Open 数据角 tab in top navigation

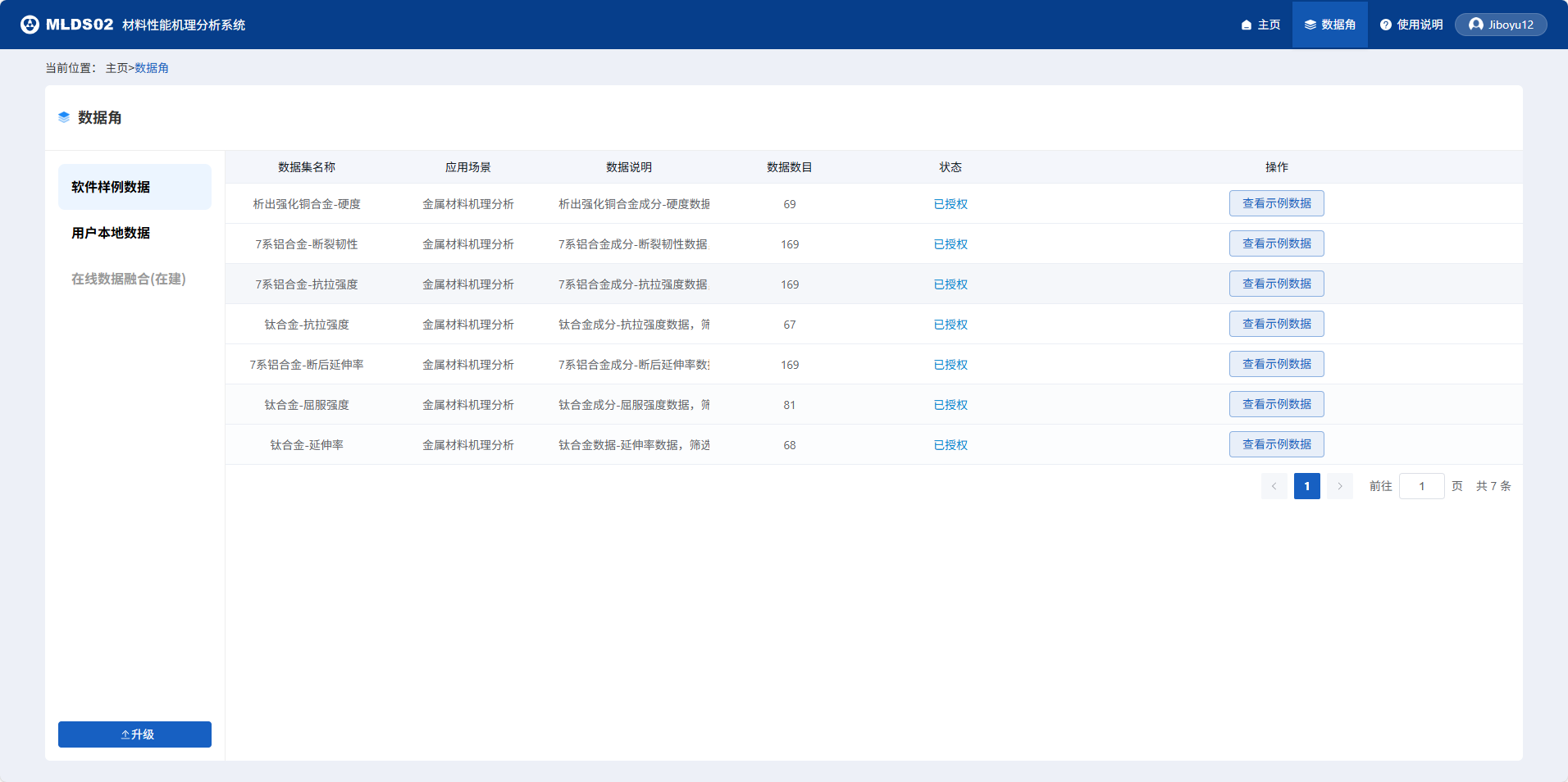click(1329, 25)
